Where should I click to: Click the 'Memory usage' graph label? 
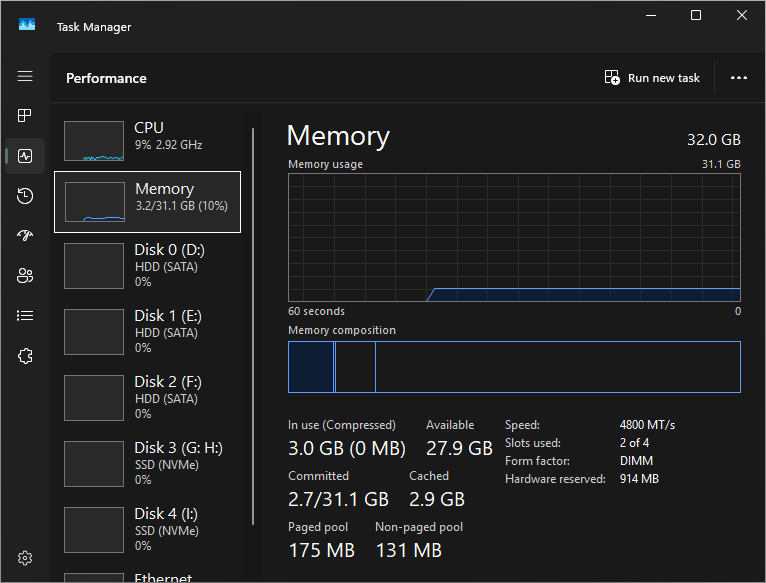325,164
